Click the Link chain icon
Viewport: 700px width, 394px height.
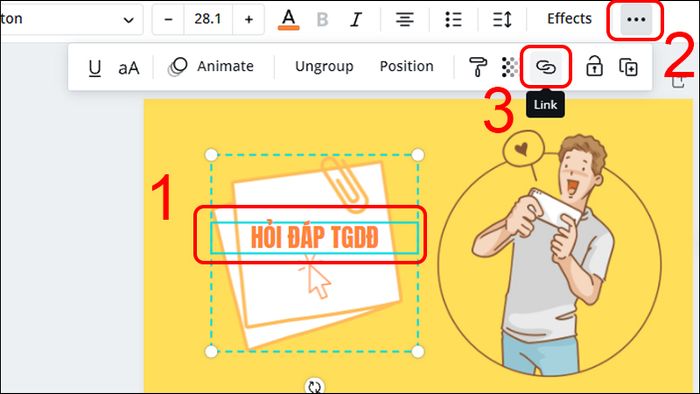(x=546, y=67)
